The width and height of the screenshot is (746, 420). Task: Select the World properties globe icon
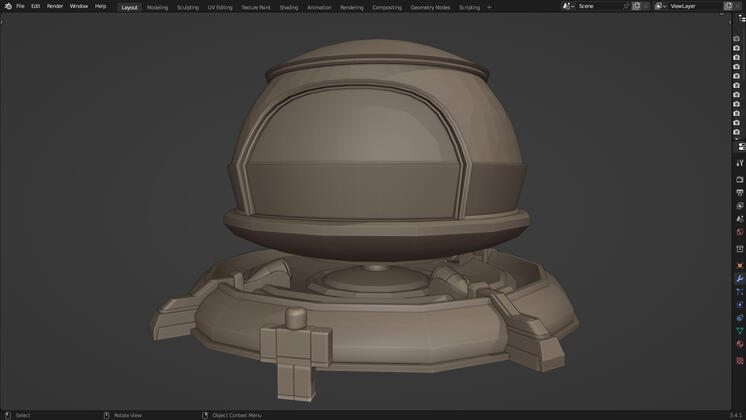click(739, 232)
